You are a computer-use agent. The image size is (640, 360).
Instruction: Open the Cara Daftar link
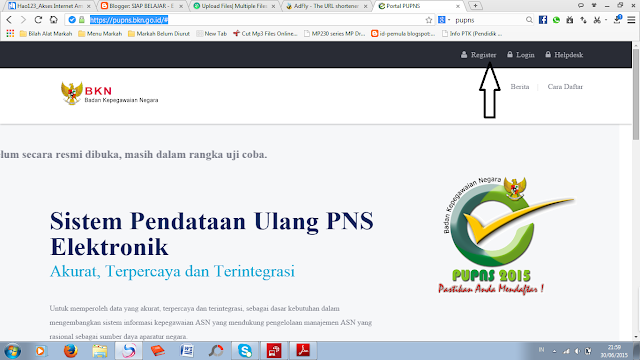click(x=565, y=87)
